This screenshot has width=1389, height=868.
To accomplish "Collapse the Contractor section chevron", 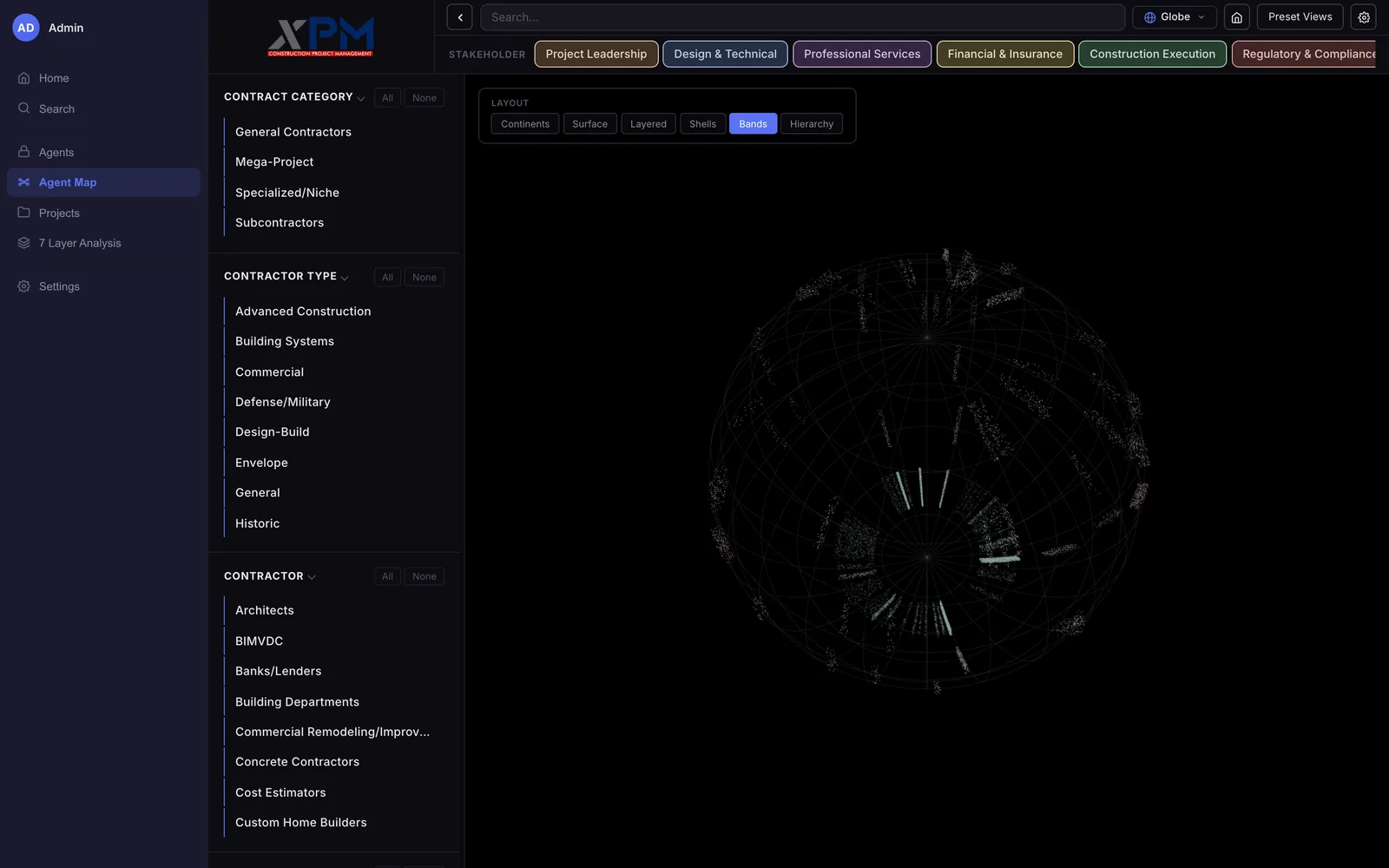I will point(312,577).
